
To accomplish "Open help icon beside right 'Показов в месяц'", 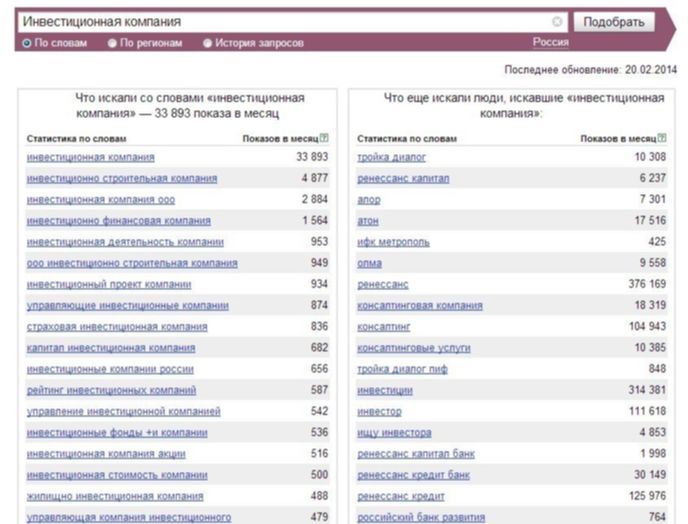I will (662, 138).
